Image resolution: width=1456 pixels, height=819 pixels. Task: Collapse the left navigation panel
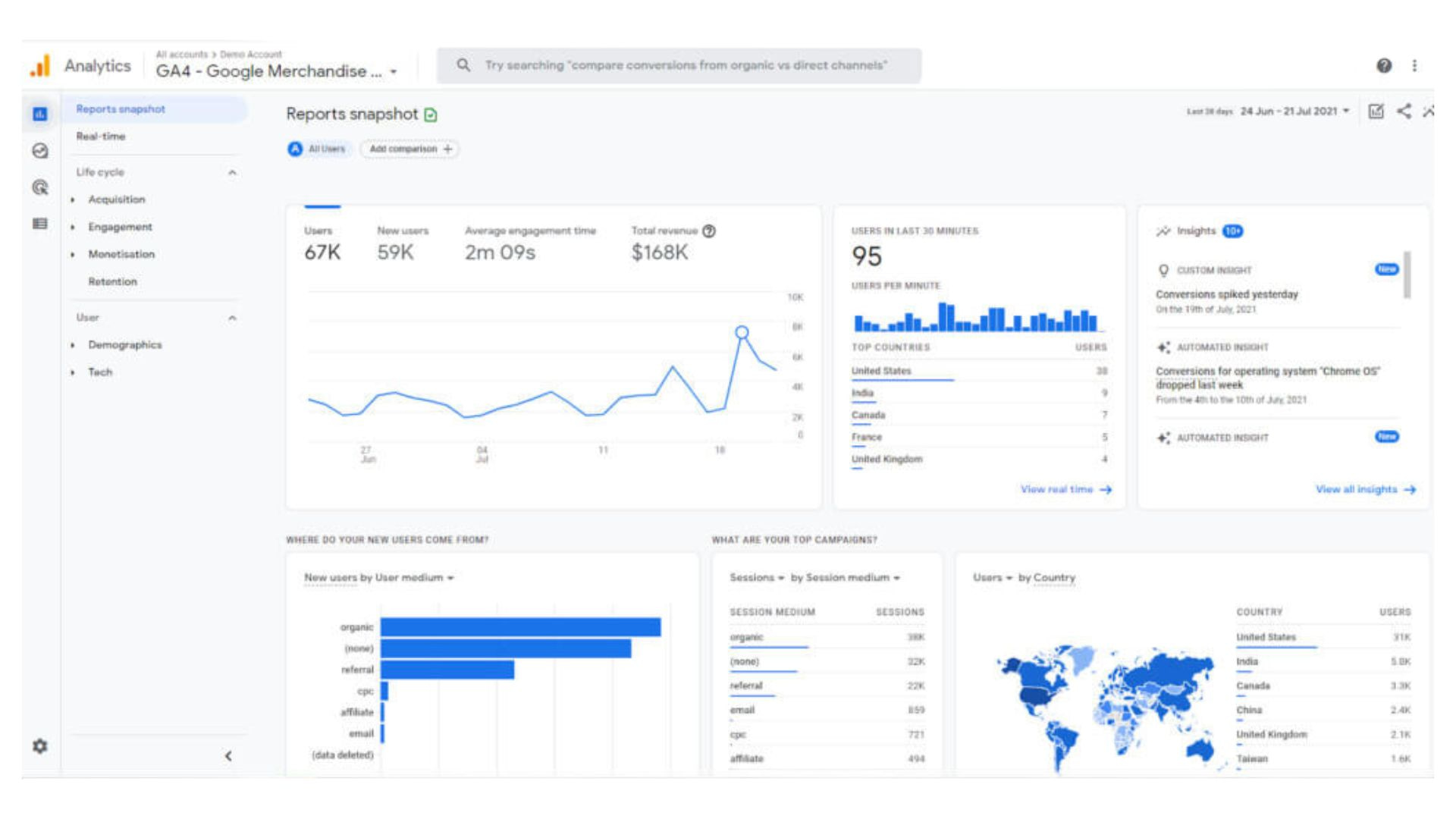(x=228, y=756)
